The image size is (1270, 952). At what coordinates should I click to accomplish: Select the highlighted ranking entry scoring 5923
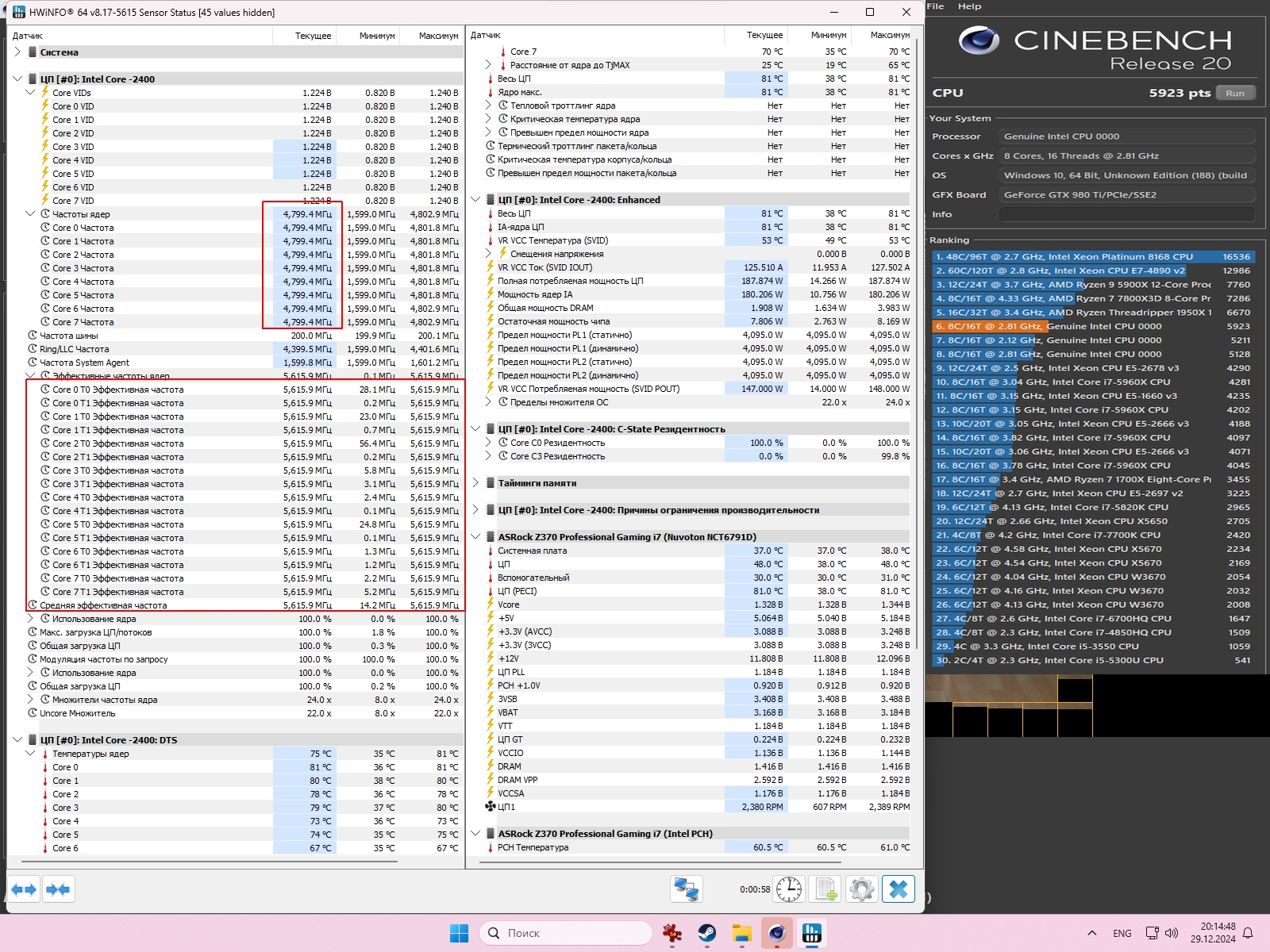1092,326
